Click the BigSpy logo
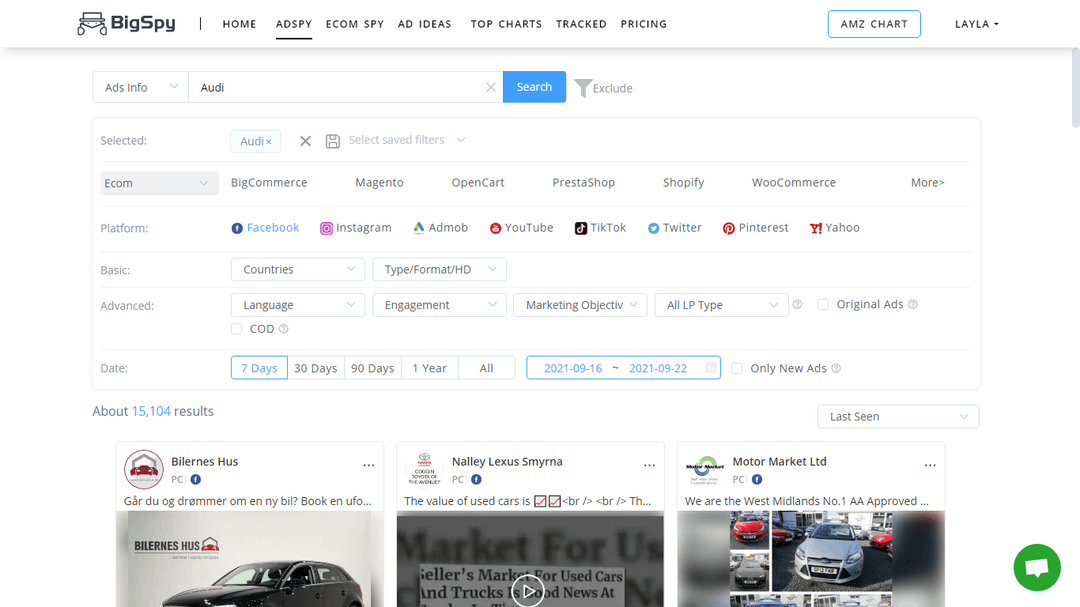1080x607 pixels. coord(127,23)
